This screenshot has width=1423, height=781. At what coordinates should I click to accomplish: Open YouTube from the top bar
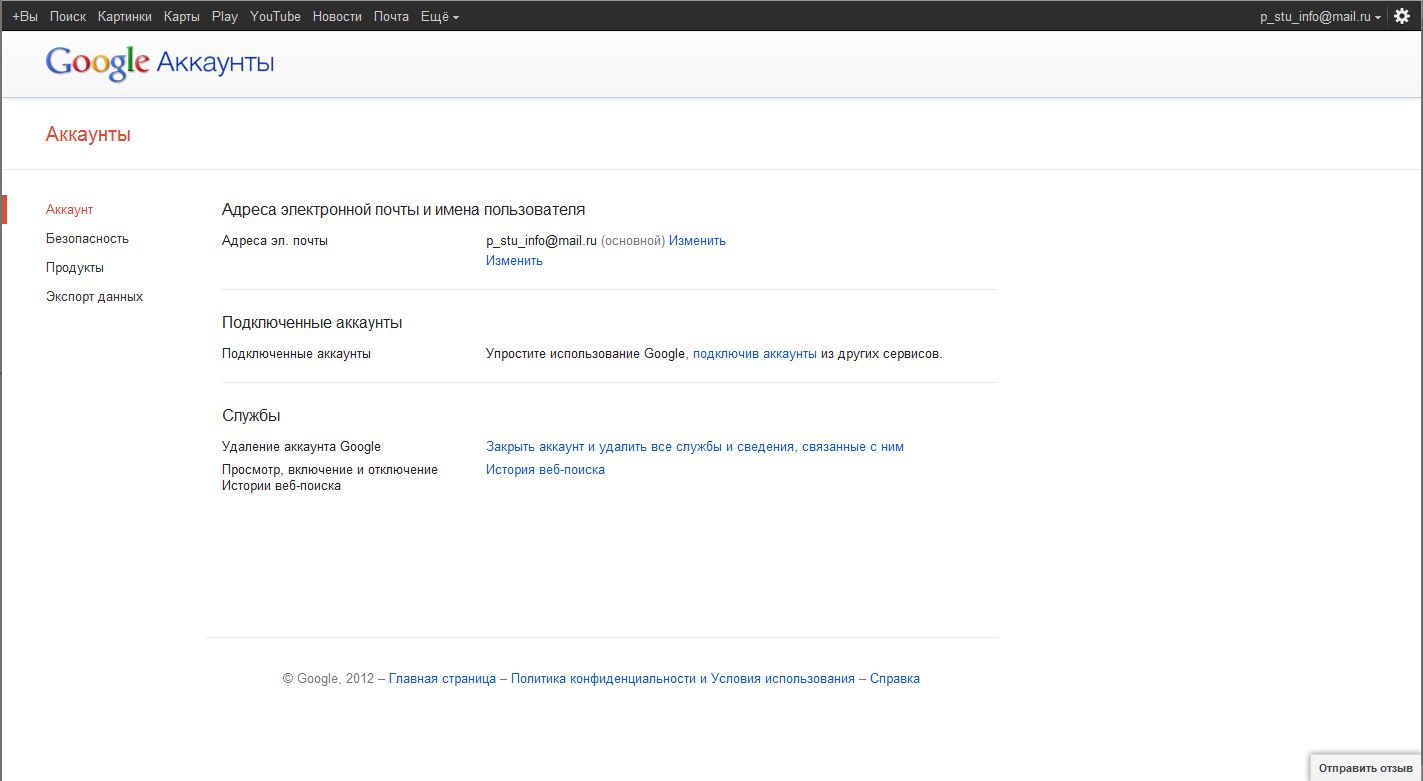(275, 17)
